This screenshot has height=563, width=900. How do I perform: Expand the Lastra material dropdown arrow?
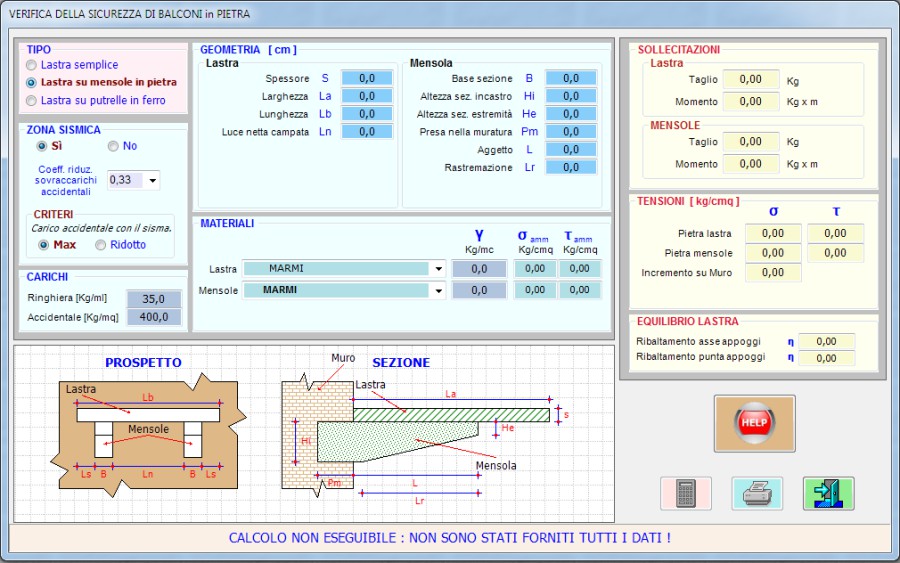click(439, 269)
